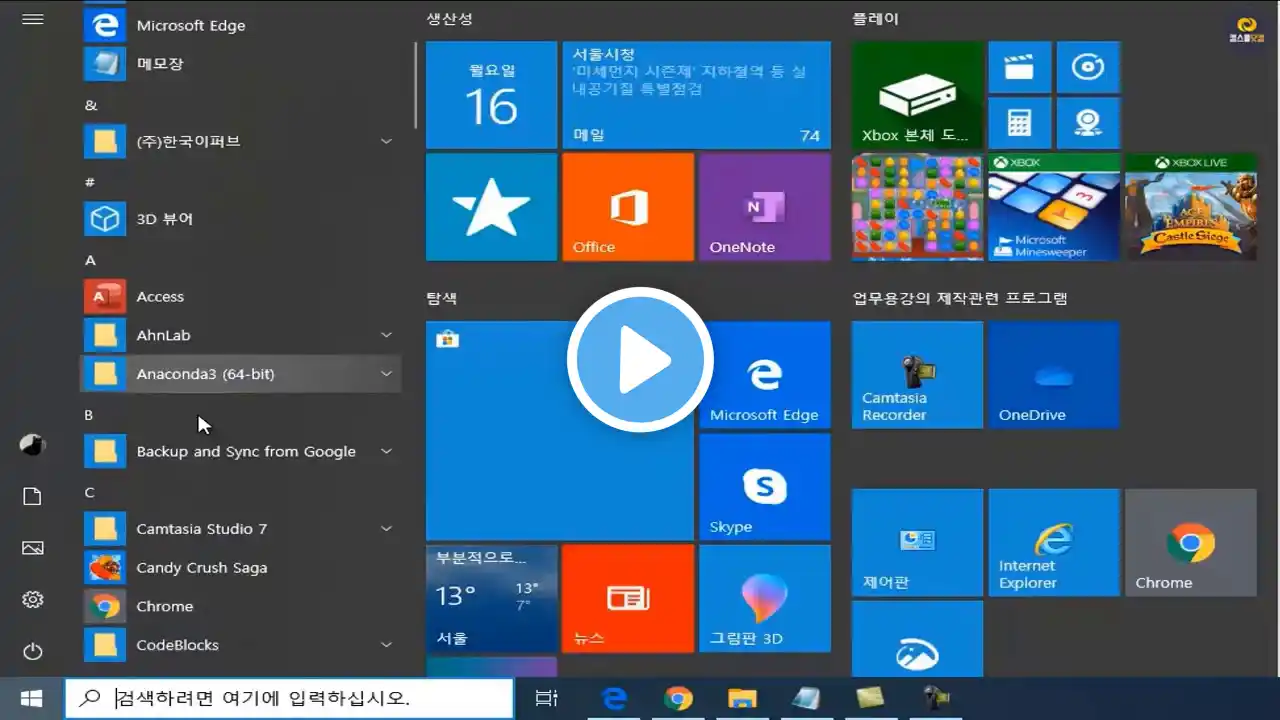The height and width of the screenshot is (720, 1280).
Task: Open the Internet Explorer tile
Action: 1054,543
